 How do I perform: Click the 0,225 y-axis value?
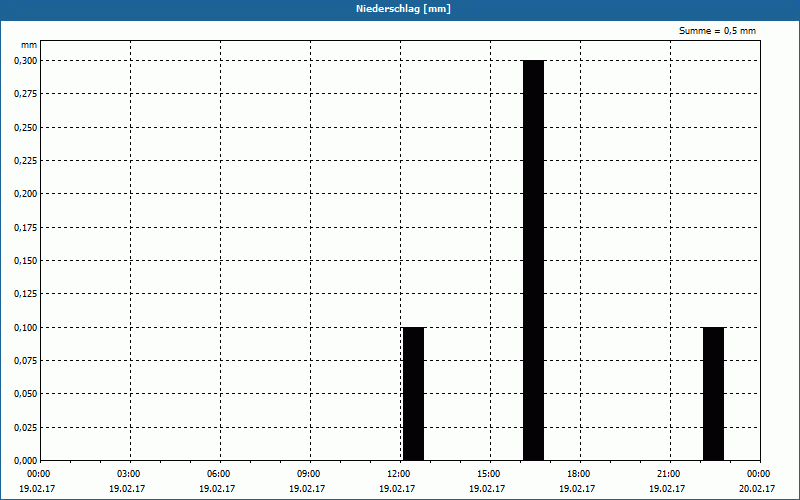[x=26, y=161]
